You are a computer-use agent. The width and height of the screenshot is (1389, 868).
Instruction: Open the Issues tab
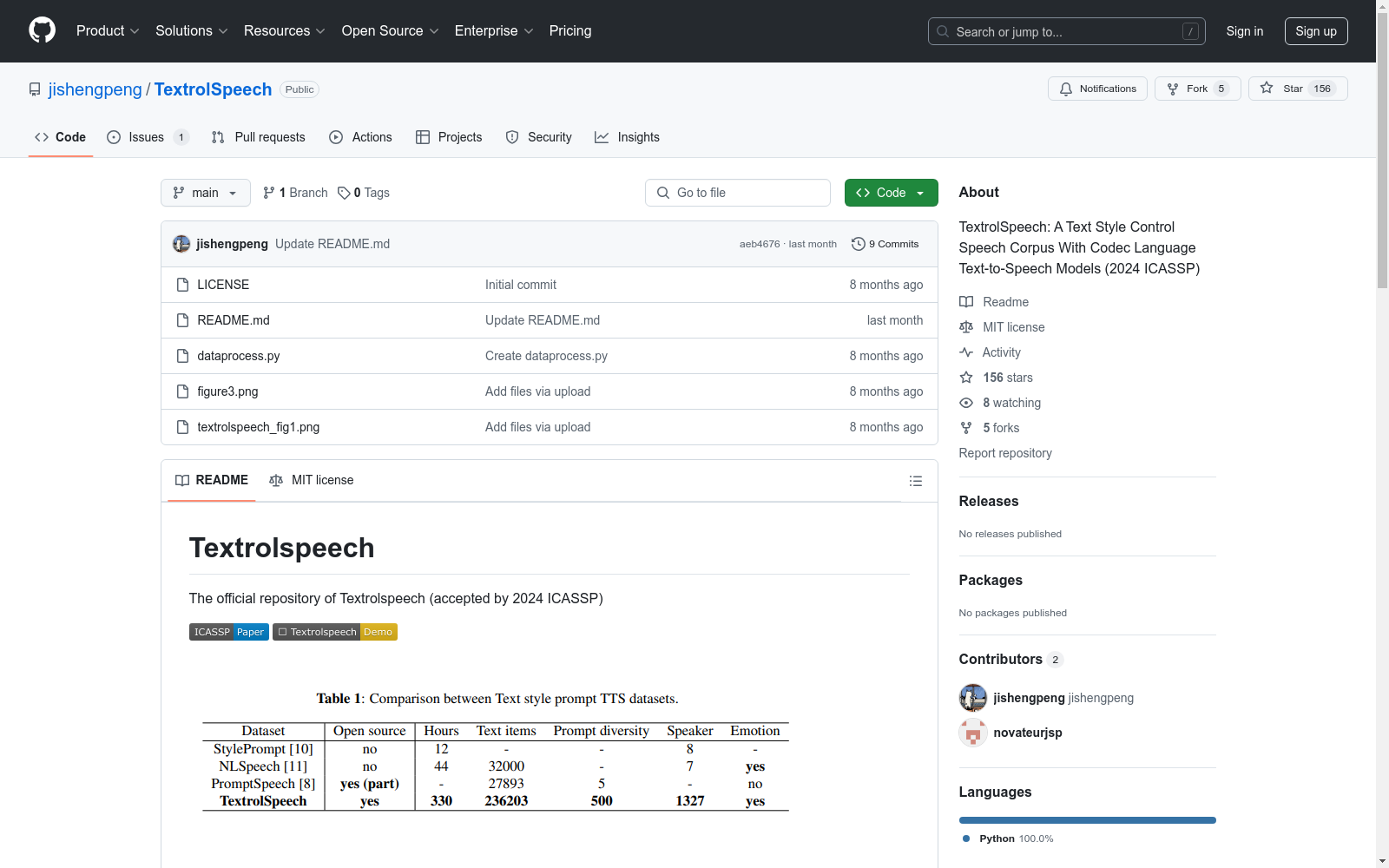(x=147, y=137)
